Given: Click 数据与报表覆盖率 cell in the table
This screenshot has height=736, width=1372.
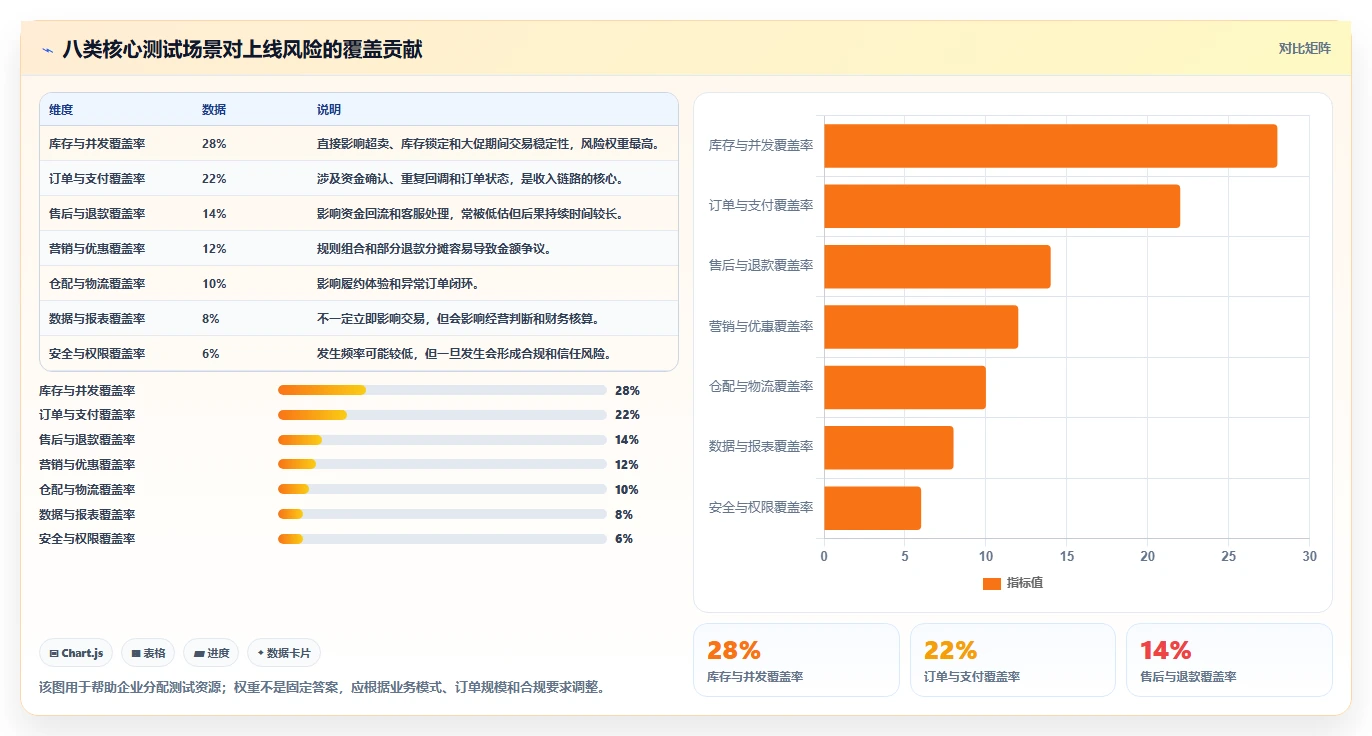Looking at the screenshot, I should tap(97, 319).
